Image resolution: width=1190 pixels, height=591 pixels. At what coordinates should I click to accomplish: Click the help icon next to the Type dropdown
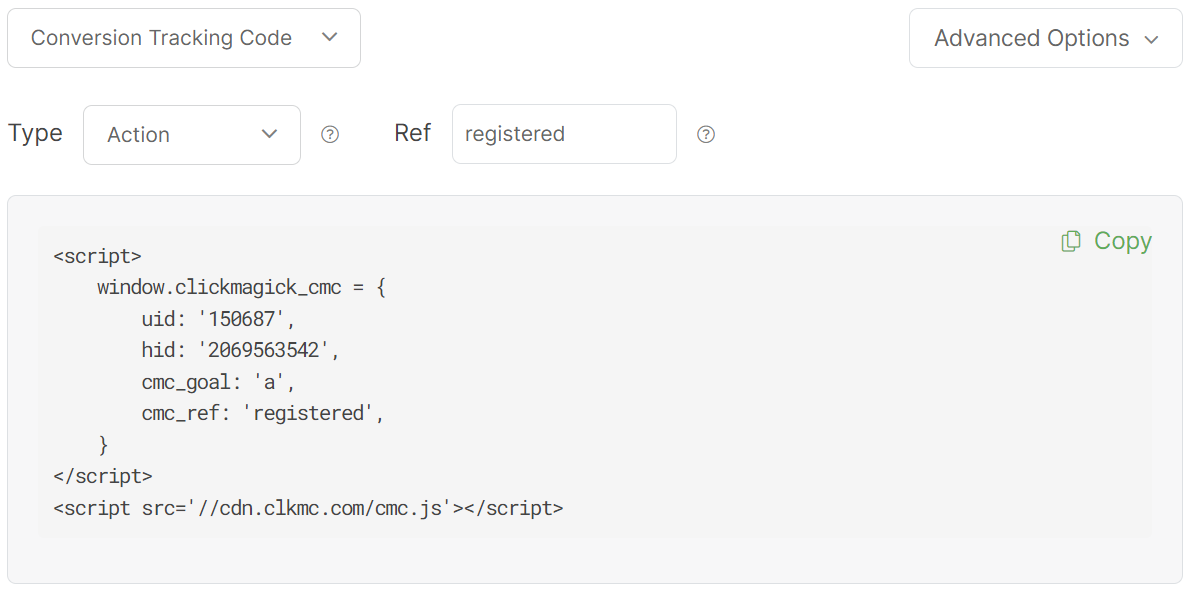(330, 135)
